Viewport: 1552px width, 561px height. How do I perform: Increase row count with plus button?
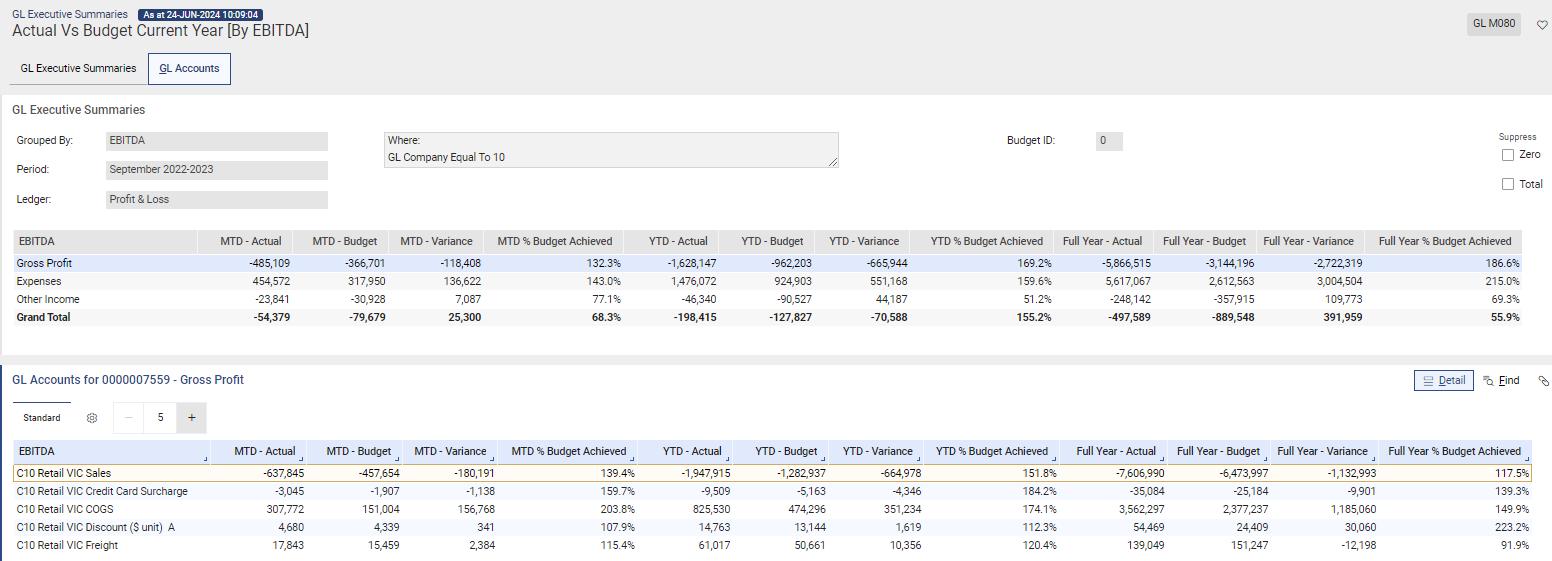pyautogui.click(x=191, y=418)
